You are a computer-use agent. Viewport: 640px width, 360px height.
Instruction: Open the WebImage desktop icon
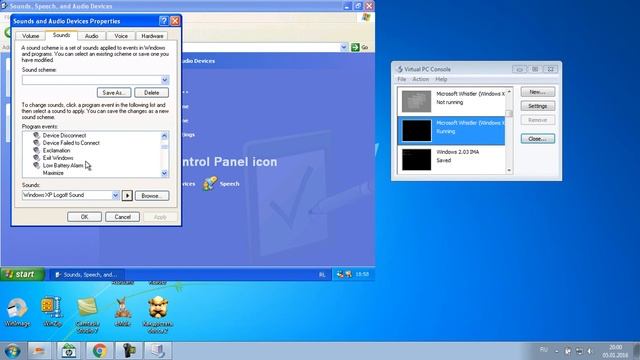click(x=17, y=312)
